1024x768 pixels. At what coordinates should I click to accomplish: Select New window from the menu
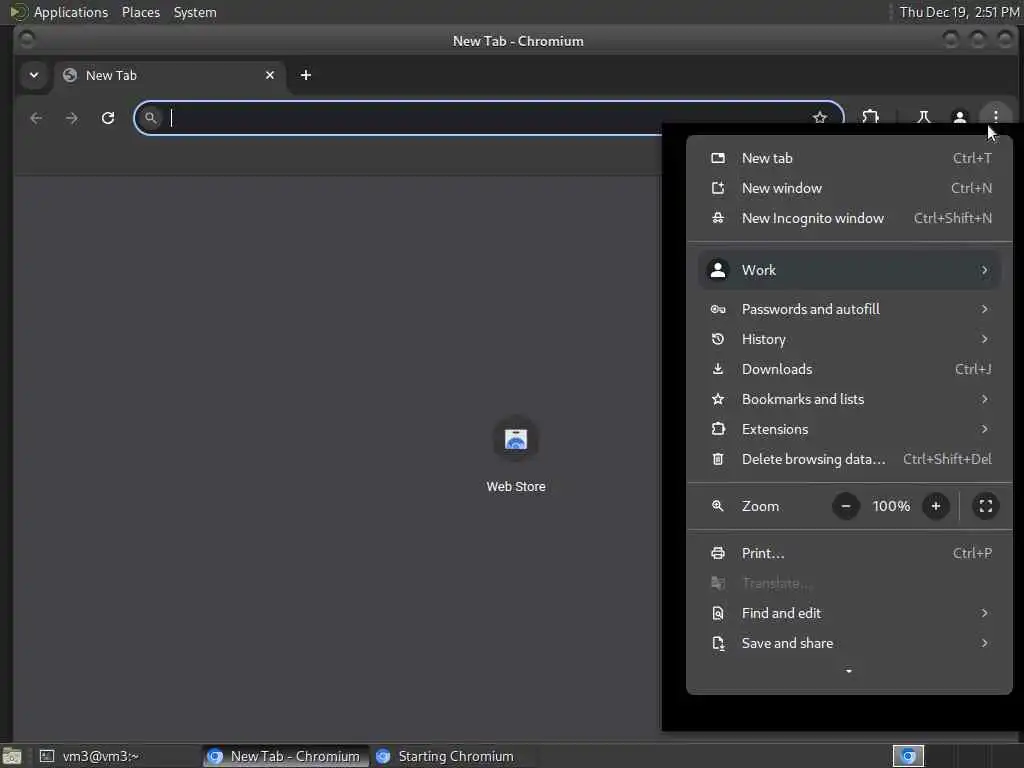pos(850,188)
